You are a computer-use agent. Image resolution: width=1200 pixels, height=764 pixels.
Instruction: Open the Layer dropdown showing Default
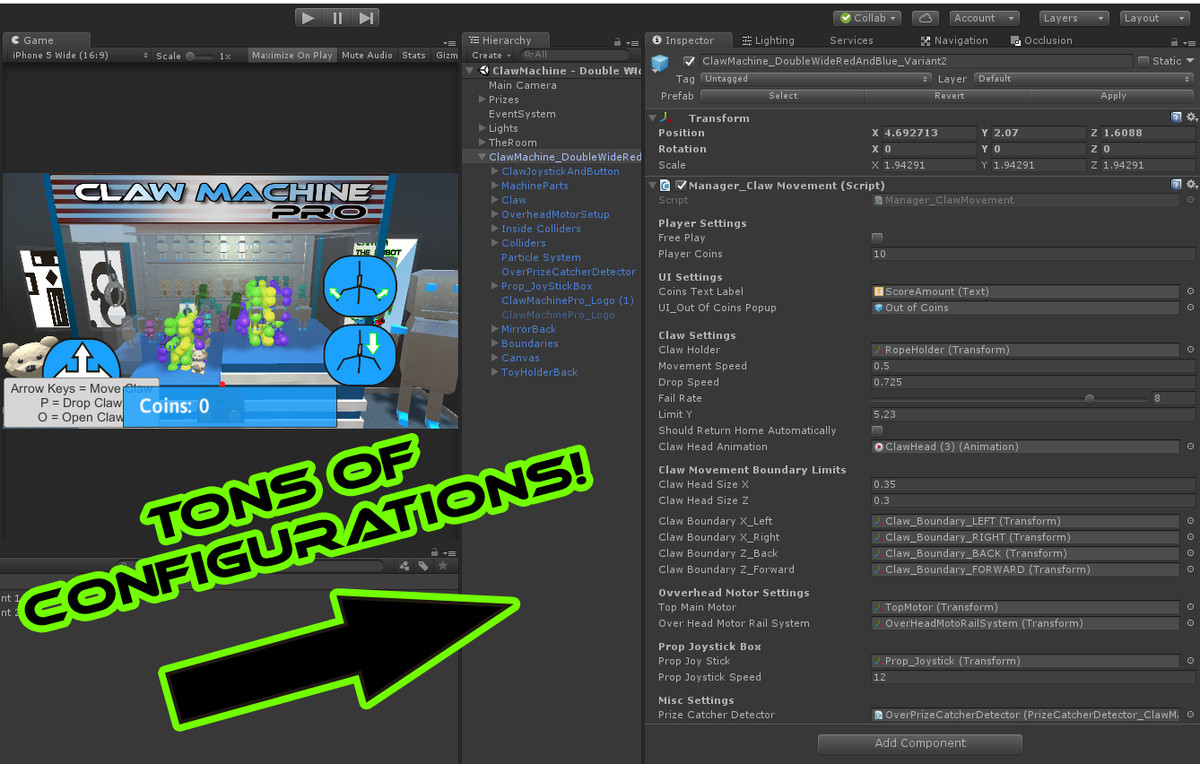tap(1084, 79)
